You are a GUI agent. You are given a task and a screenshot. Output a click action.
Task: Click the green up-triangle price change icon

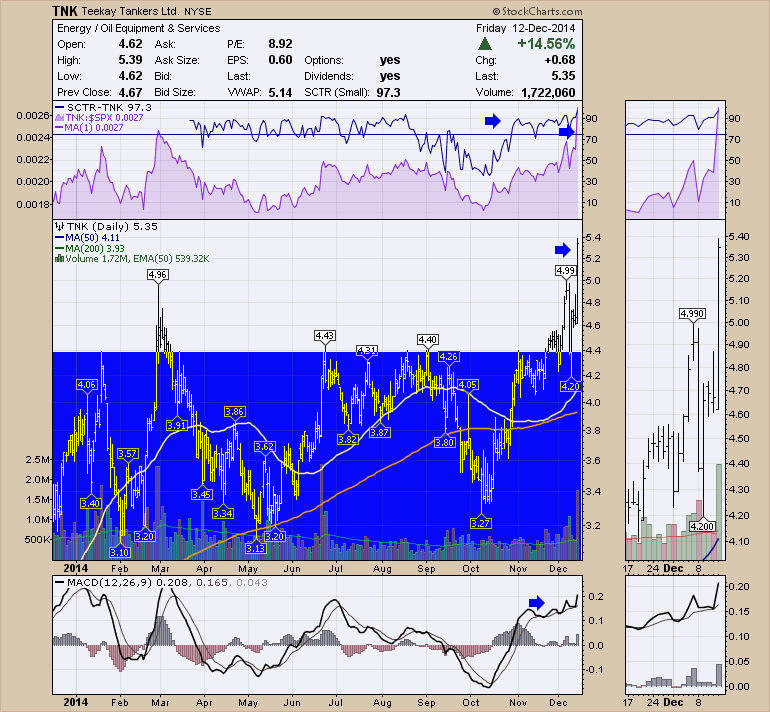pyautogui.click(x=485, y=44)
